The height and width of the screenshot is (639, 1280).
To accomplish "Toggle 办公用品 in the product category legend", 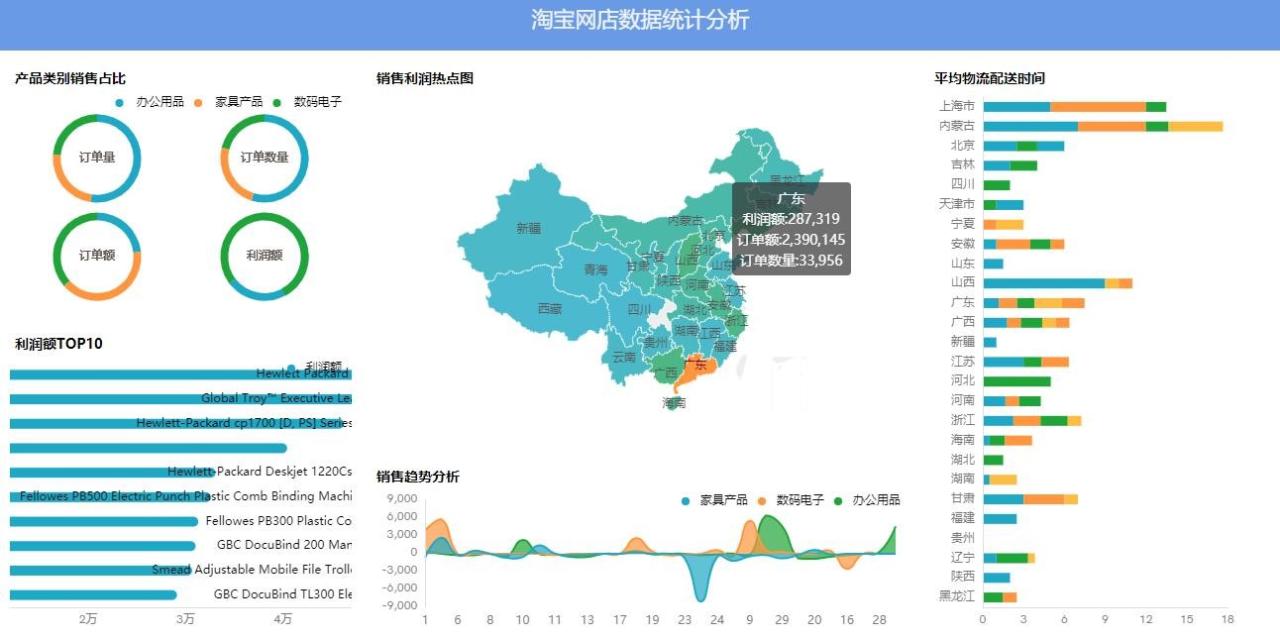I will click(x=150, y=102).
